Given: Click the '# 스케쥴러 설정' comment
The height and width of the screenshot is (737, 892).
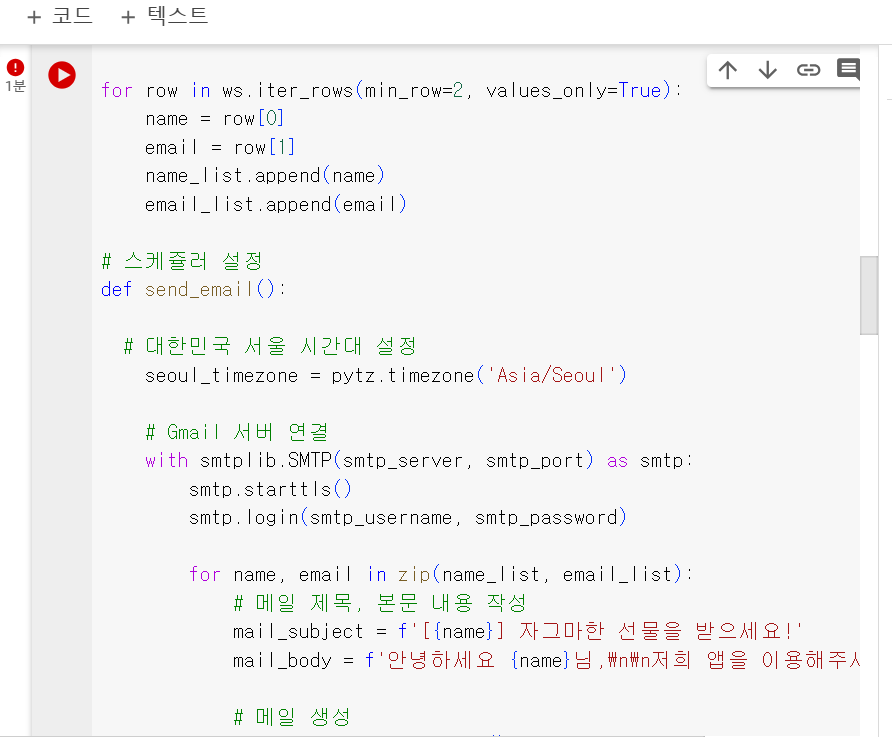Looking at the screenshot, I should (x=182, y=261).
